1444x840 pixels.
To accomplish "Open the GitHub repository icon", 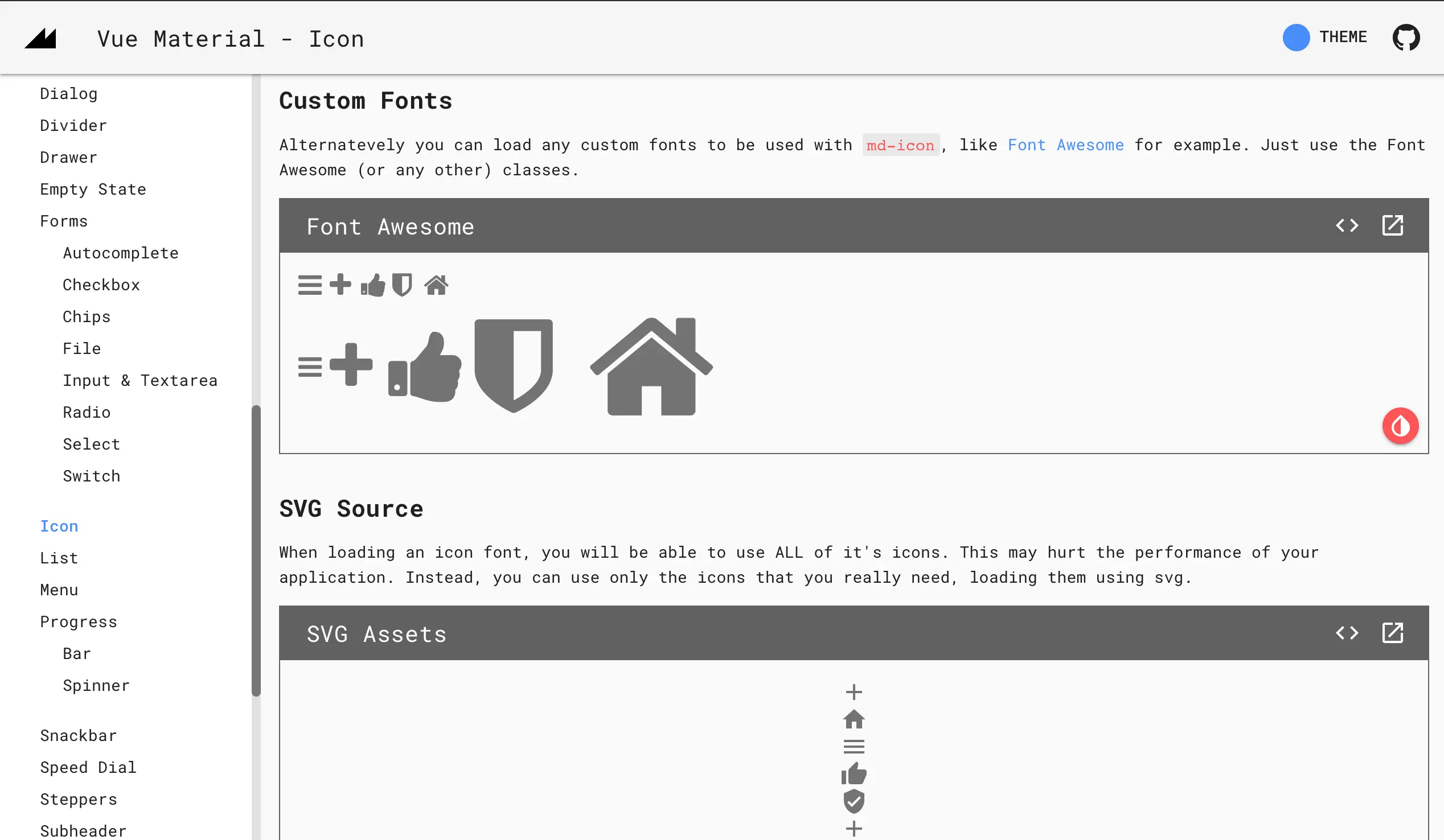I will (x=1406, y=38).
